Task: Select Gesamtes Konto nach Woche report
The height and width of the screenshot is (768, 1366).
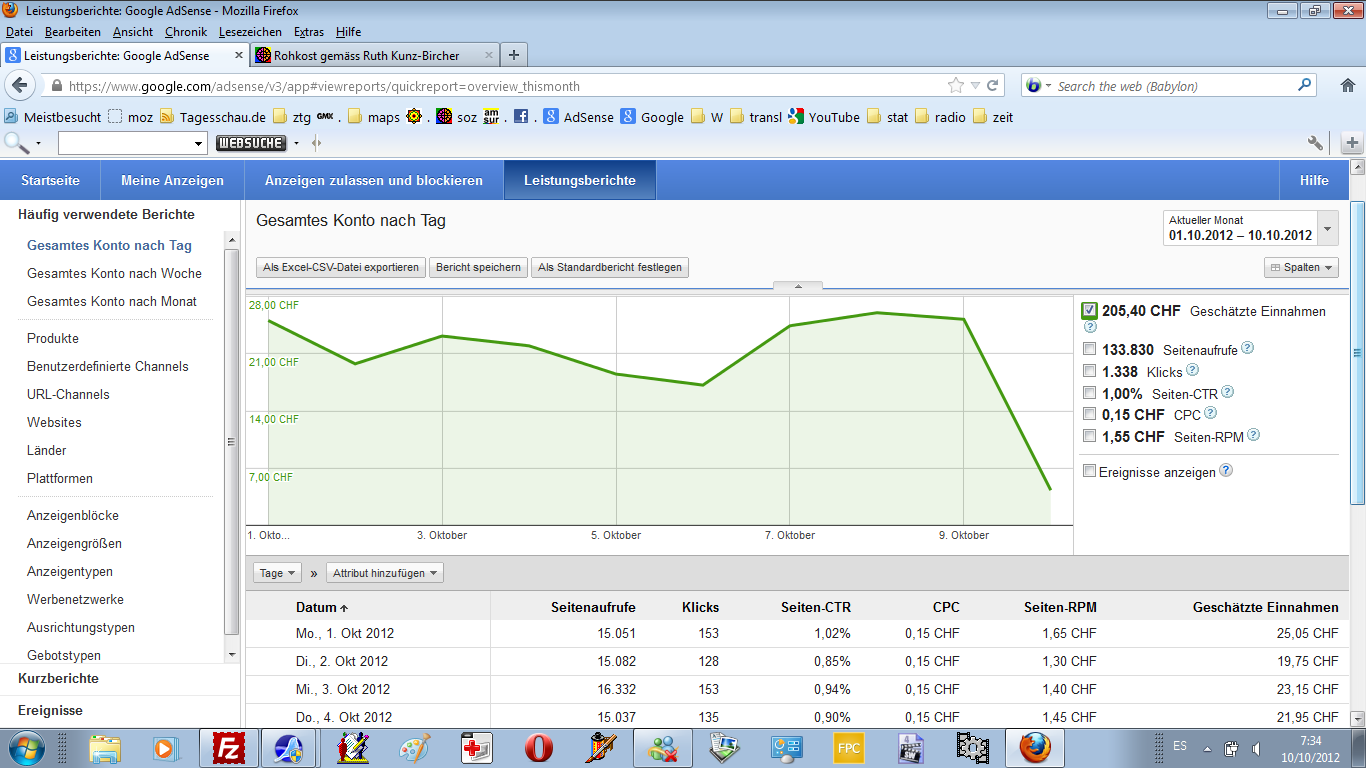Action: (x=113, y=271)
